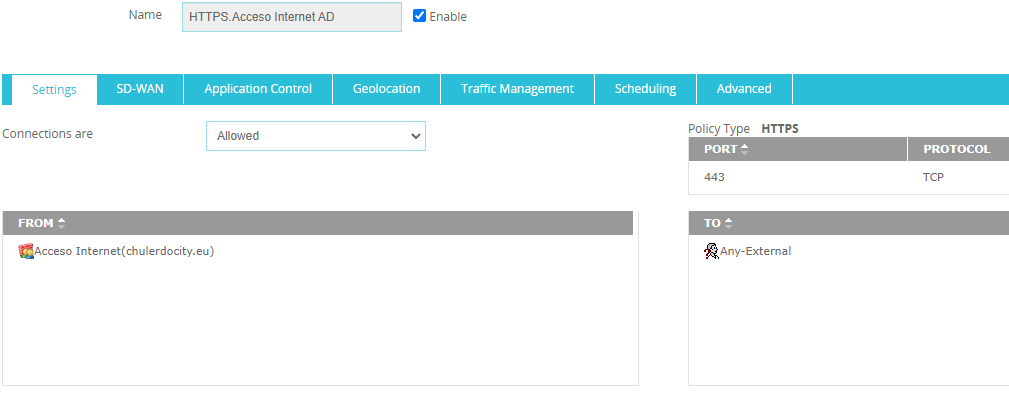Go to the Scheduling tab
This screenshot has width=1009, height=395.
[x=645, y=89]
